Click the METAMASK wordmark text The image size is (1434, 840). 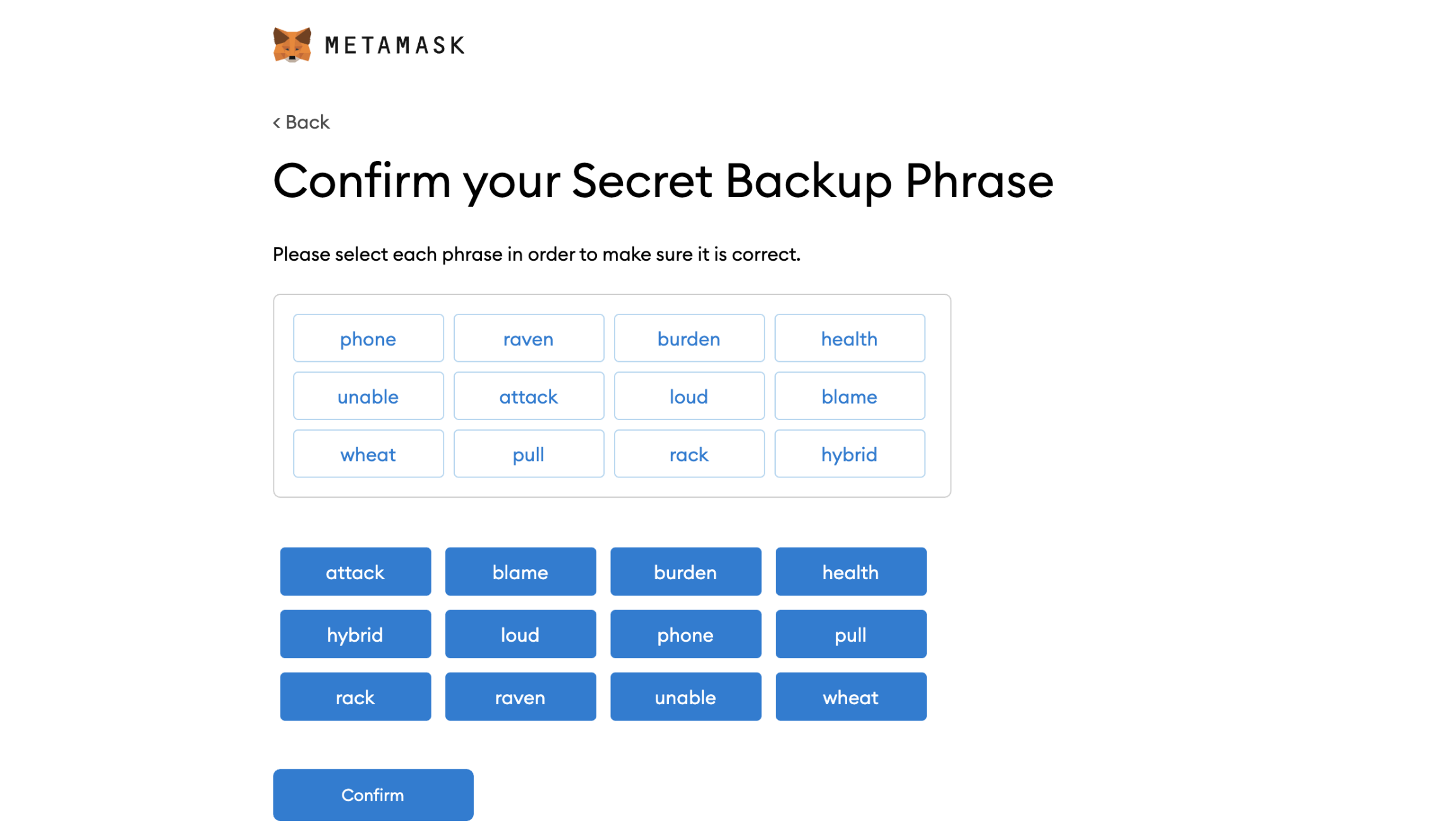click(395, 45)
